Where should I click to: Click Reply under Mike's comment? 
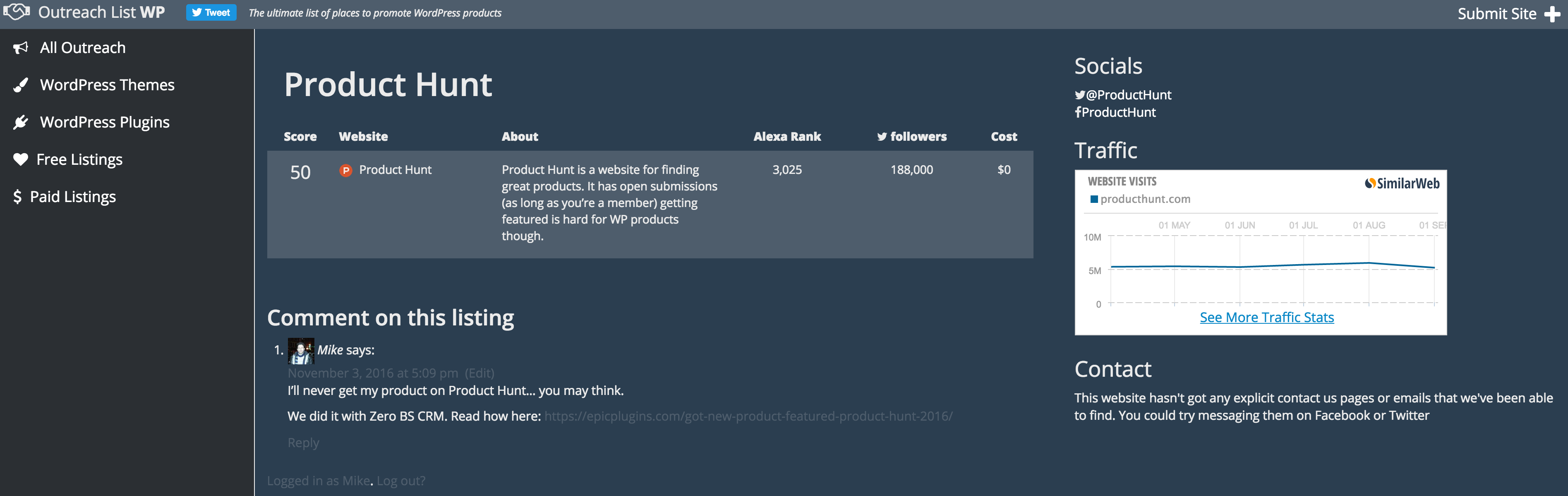tap(303, 443)
